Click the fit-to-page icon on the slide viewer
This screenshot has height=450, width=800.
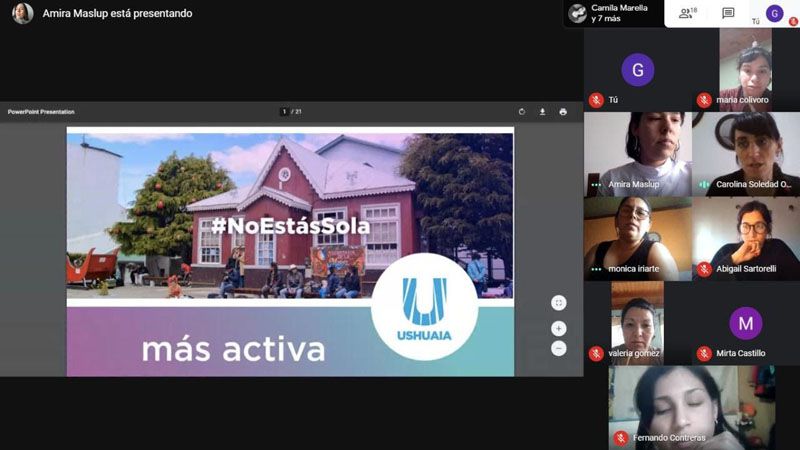click(x=559, y=303)
